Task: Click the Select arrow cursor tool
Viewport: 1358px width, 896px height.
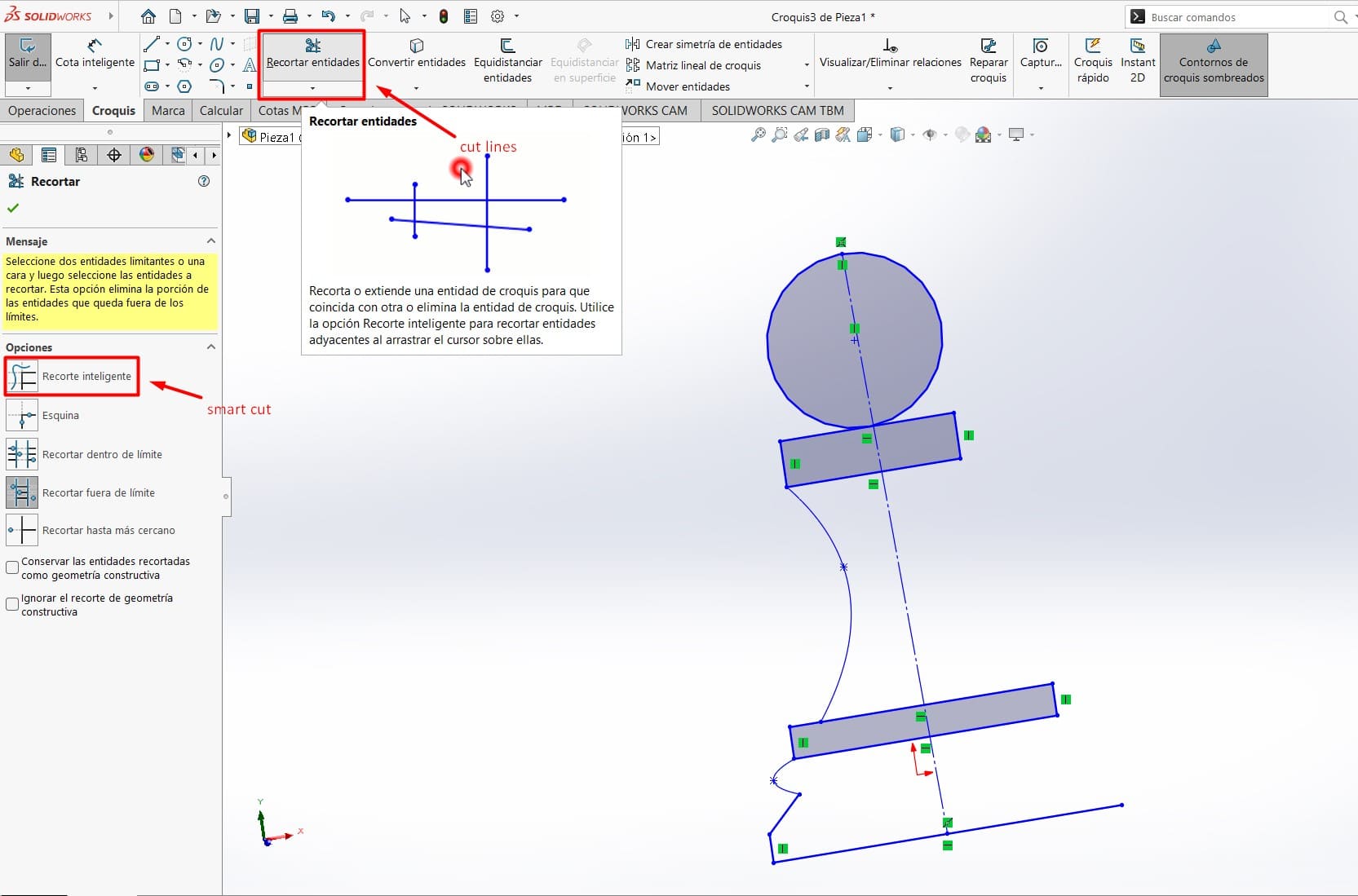Action: (405, 16)
